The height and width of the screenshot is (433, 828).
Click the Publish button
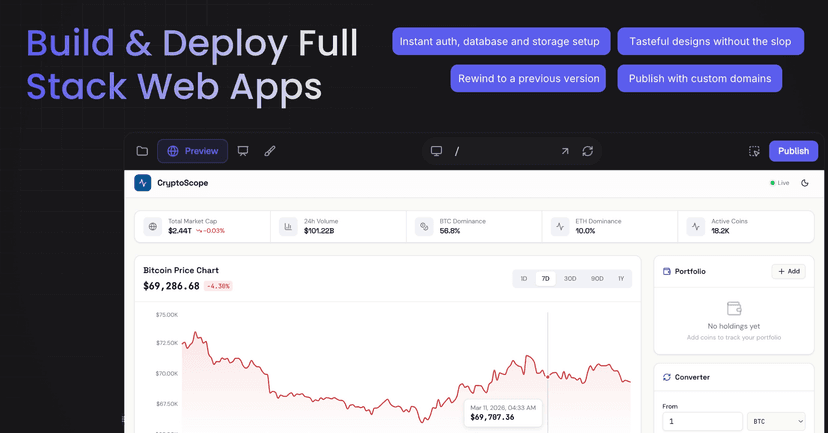[793, 151]
